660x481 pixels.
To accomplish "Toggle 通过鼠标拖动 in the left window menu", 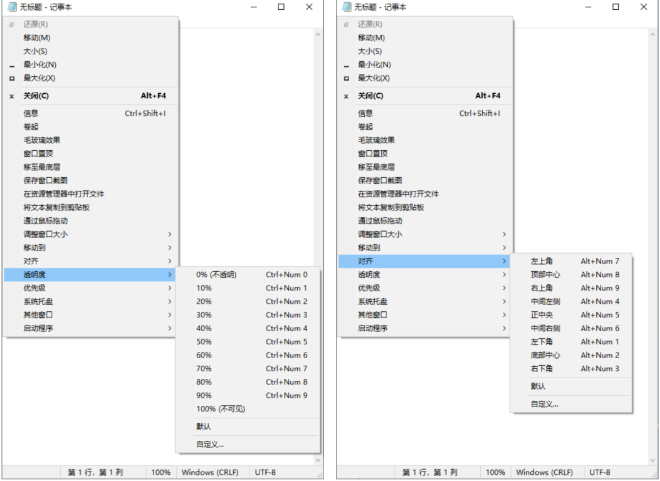I will coord(45,220).
